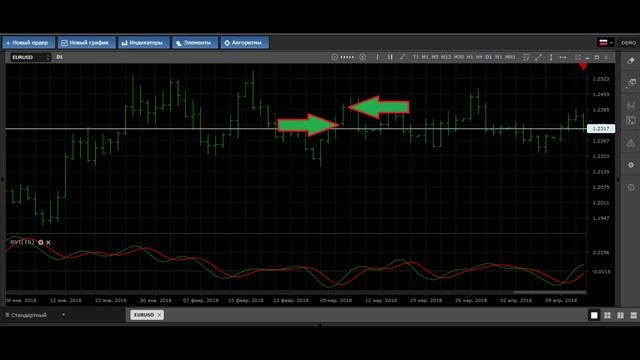Select the eraser tool in right sidebar

point(631,61)
